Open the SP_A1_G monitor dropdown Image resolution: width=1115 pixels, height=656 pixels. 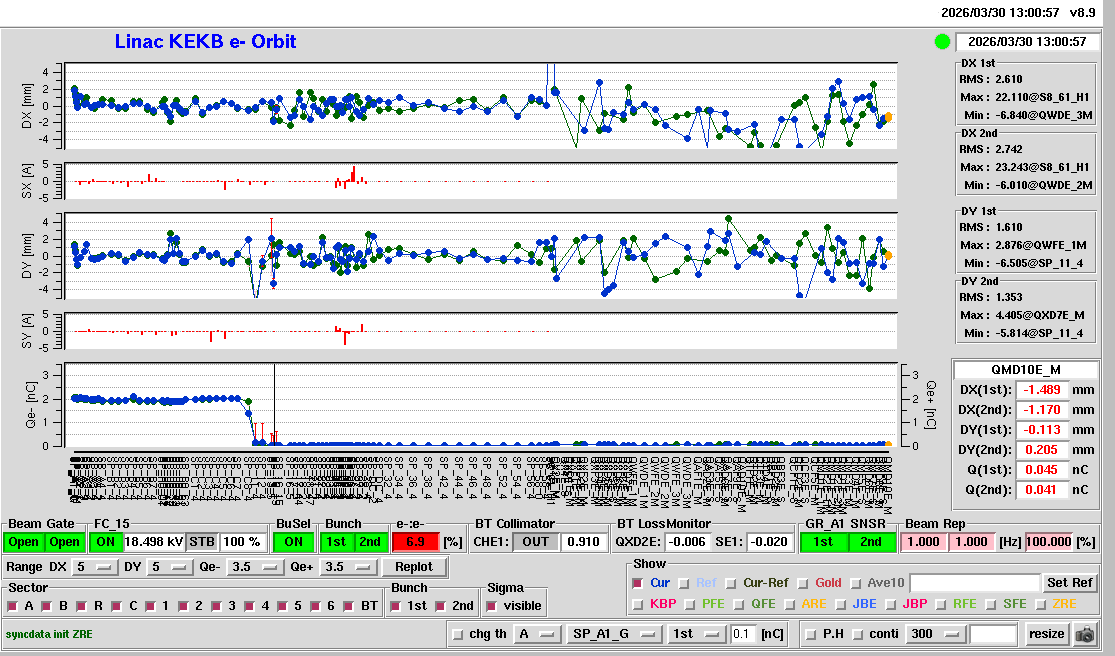click(613, 634)
